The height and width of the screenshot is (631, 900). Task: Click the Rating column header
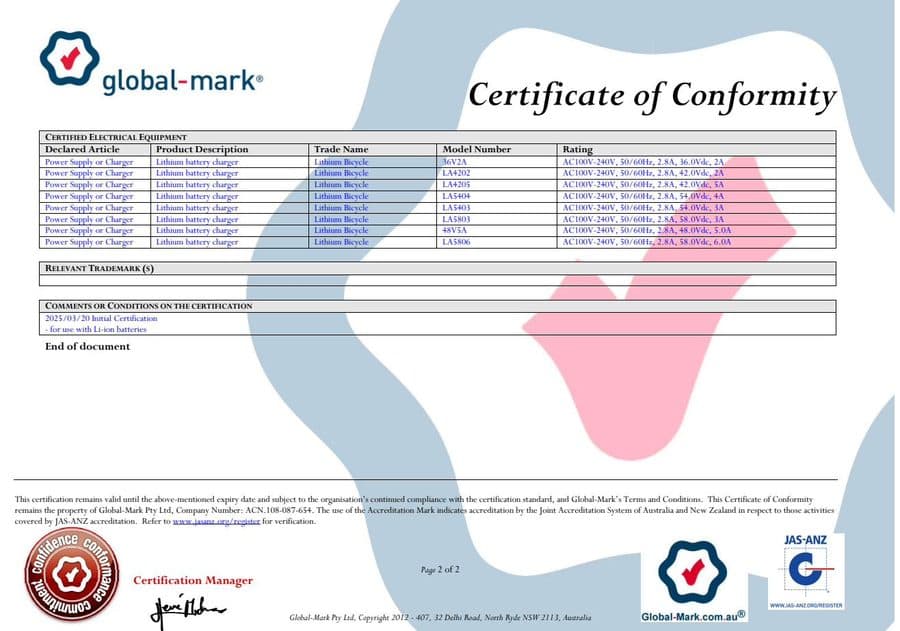[577, 149]
